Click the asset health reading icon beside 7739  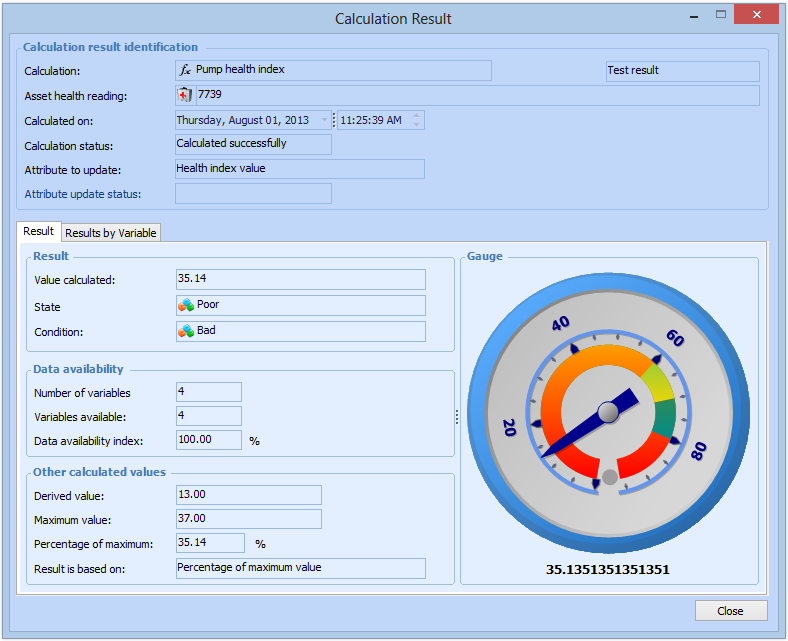pyautogui.click(x=185, y=95)
